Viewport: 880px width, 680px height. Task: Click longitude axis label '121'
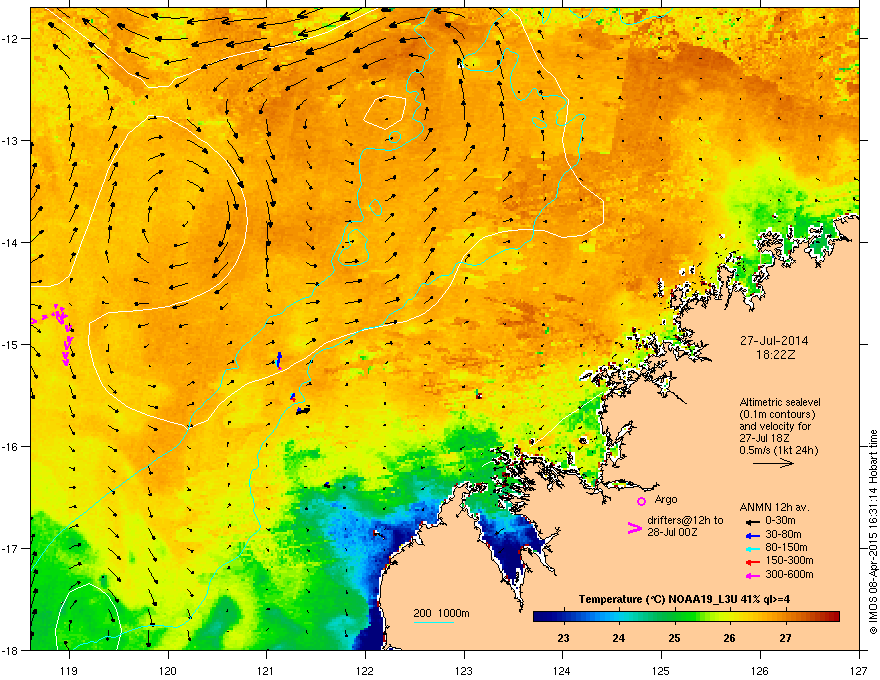(x=266, y=670)
